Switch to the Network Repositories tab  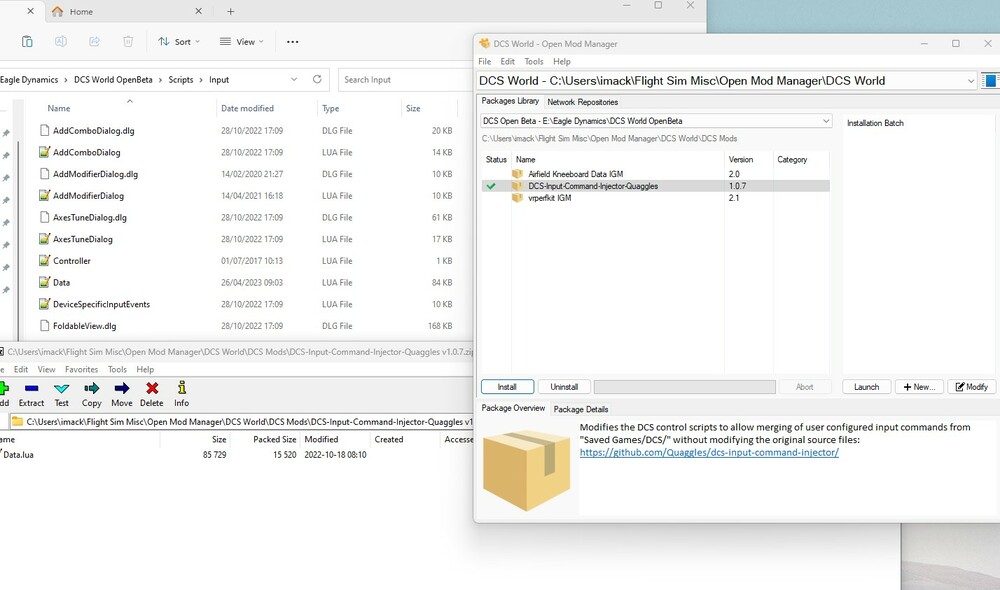click(x=582, y=102)
